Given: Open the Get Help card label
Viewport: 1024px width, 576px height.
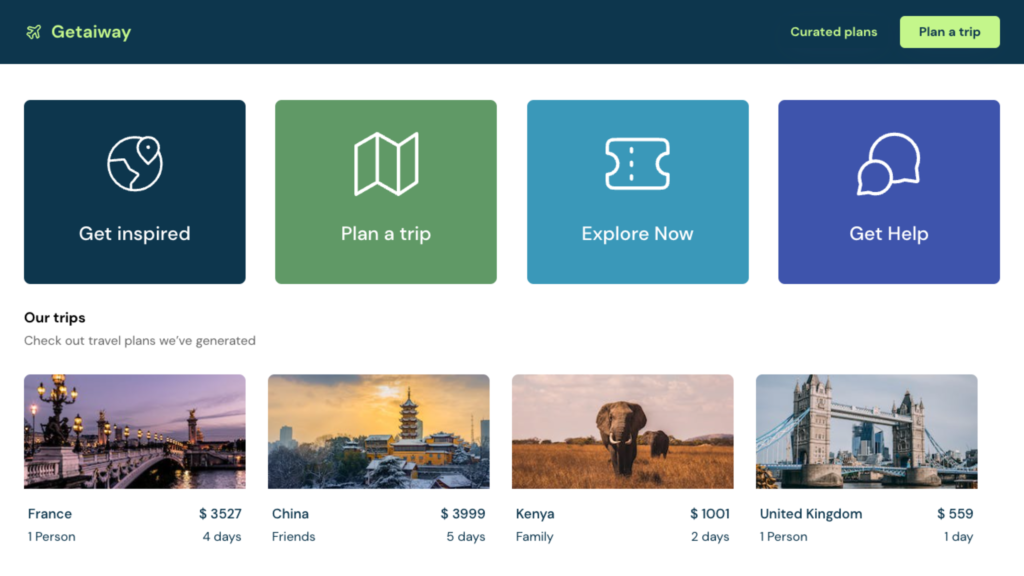Looking at the screenshot, I should 889,234.
